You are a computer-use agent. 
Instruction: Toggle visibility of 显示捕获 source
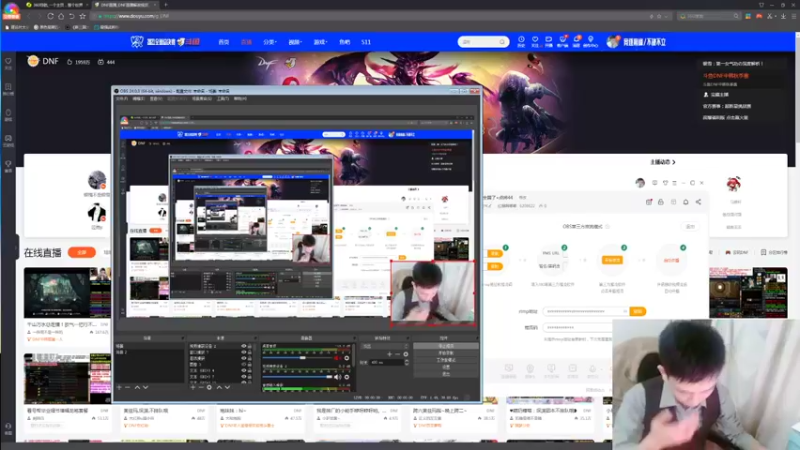[x=243, y=358]
